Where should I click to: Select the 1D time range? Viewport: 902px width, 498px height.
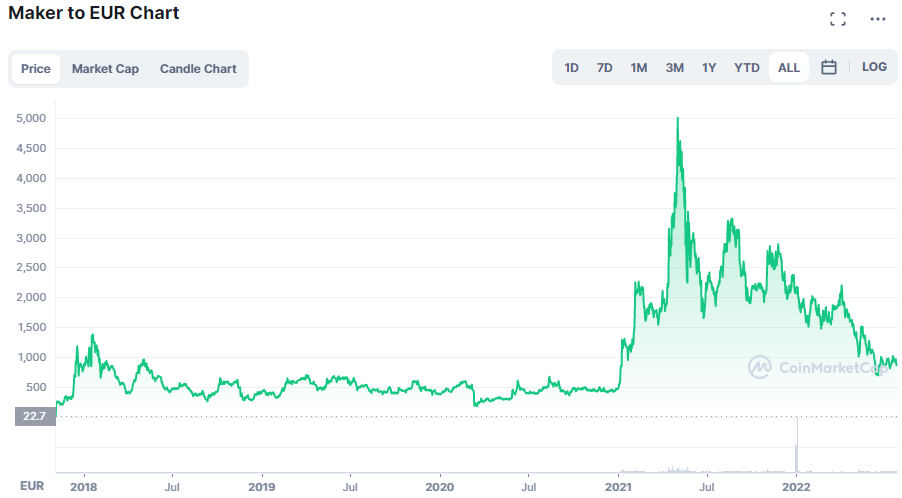(571, 68)
